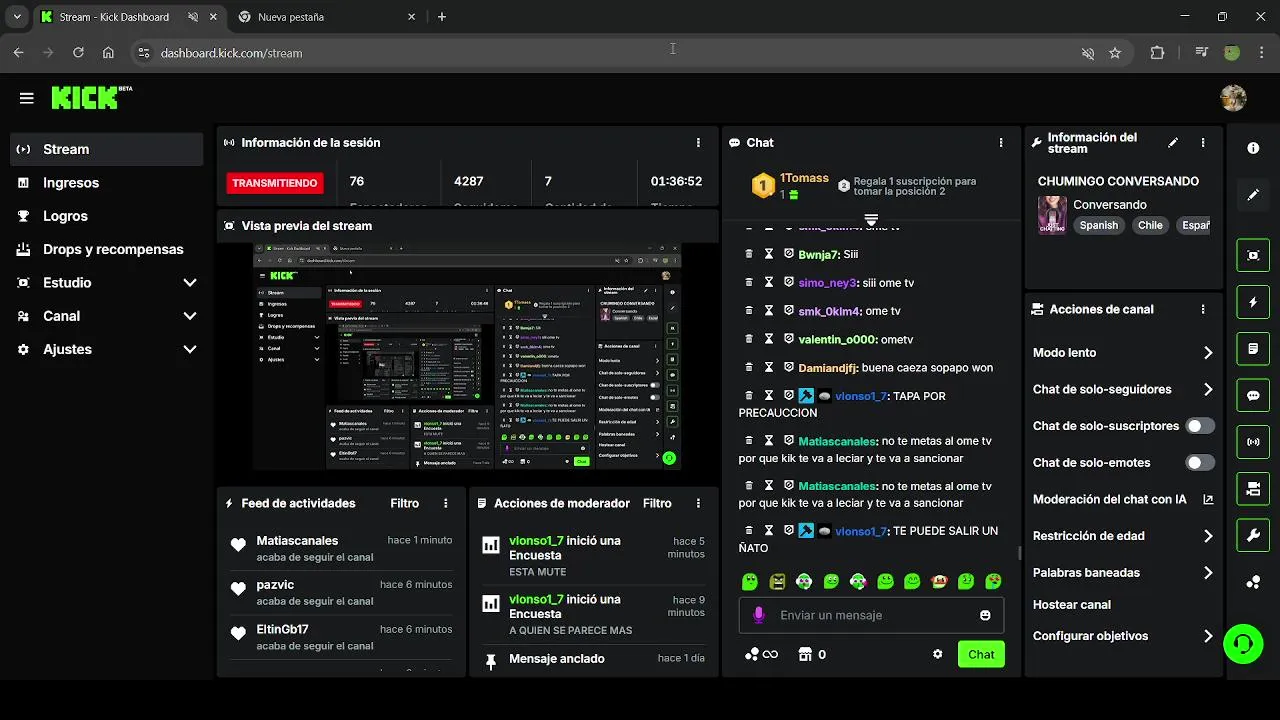
Task: Open Información de la sesión options menu
Action: (x=698, y=143)
